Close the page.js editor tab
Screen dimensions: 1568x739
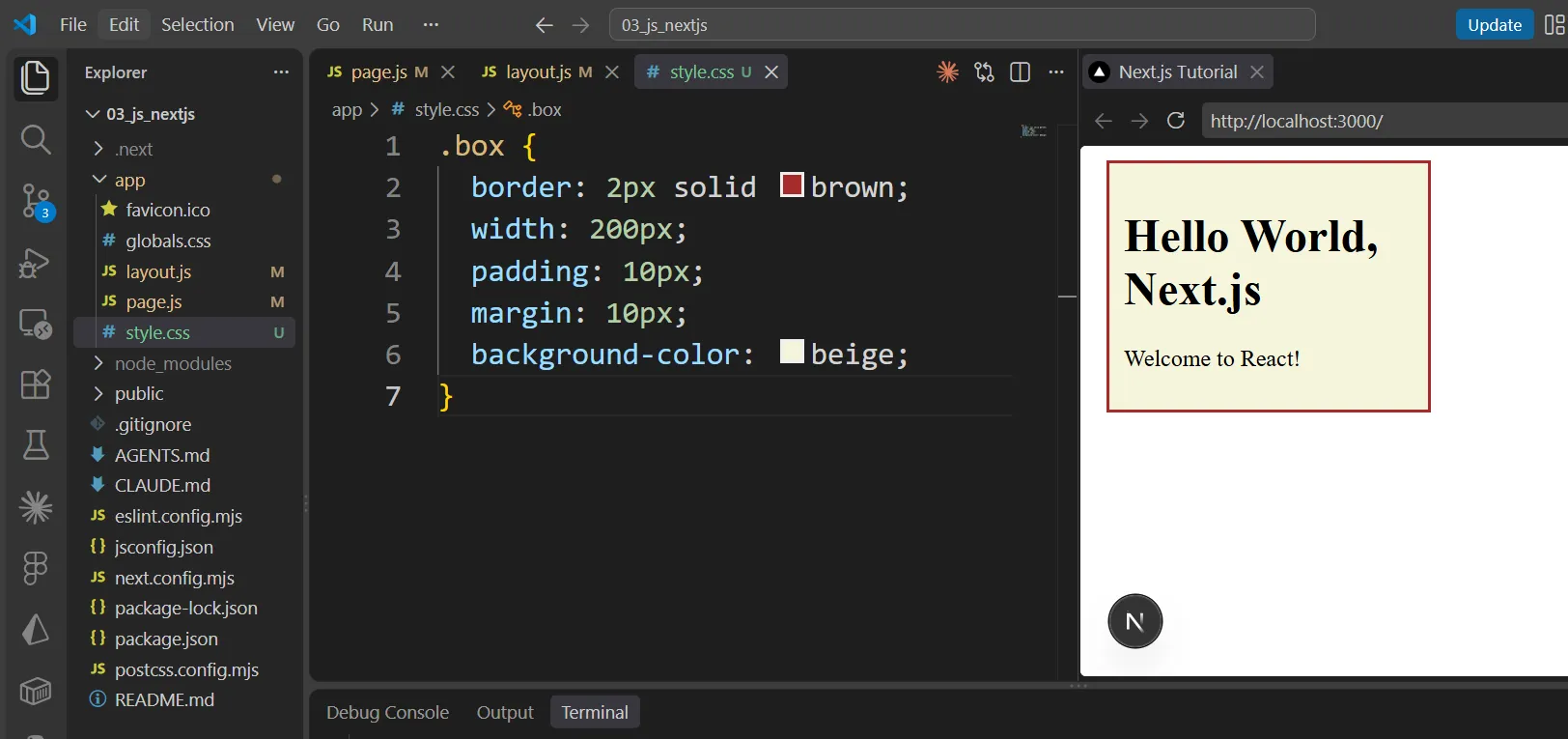448,71
